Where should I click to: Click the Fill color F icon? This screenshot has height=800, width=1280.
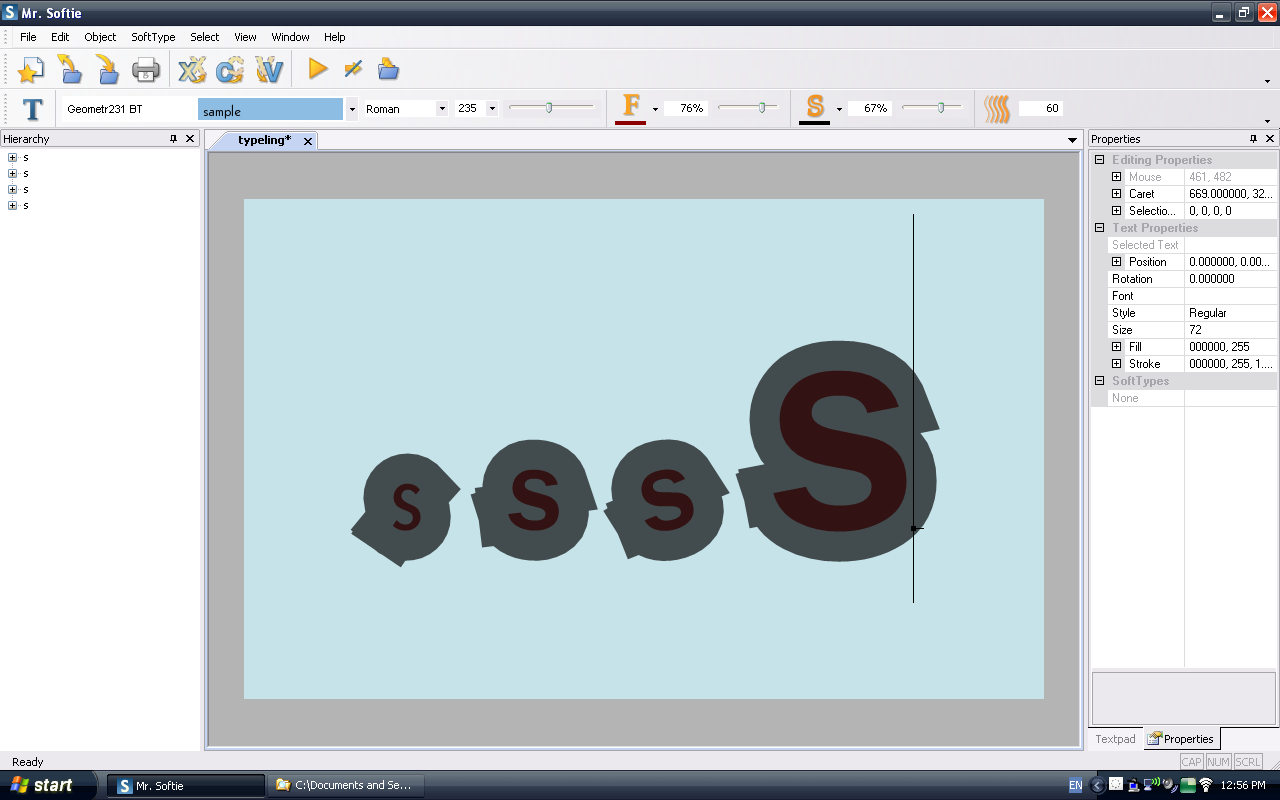tap(631, 107)
